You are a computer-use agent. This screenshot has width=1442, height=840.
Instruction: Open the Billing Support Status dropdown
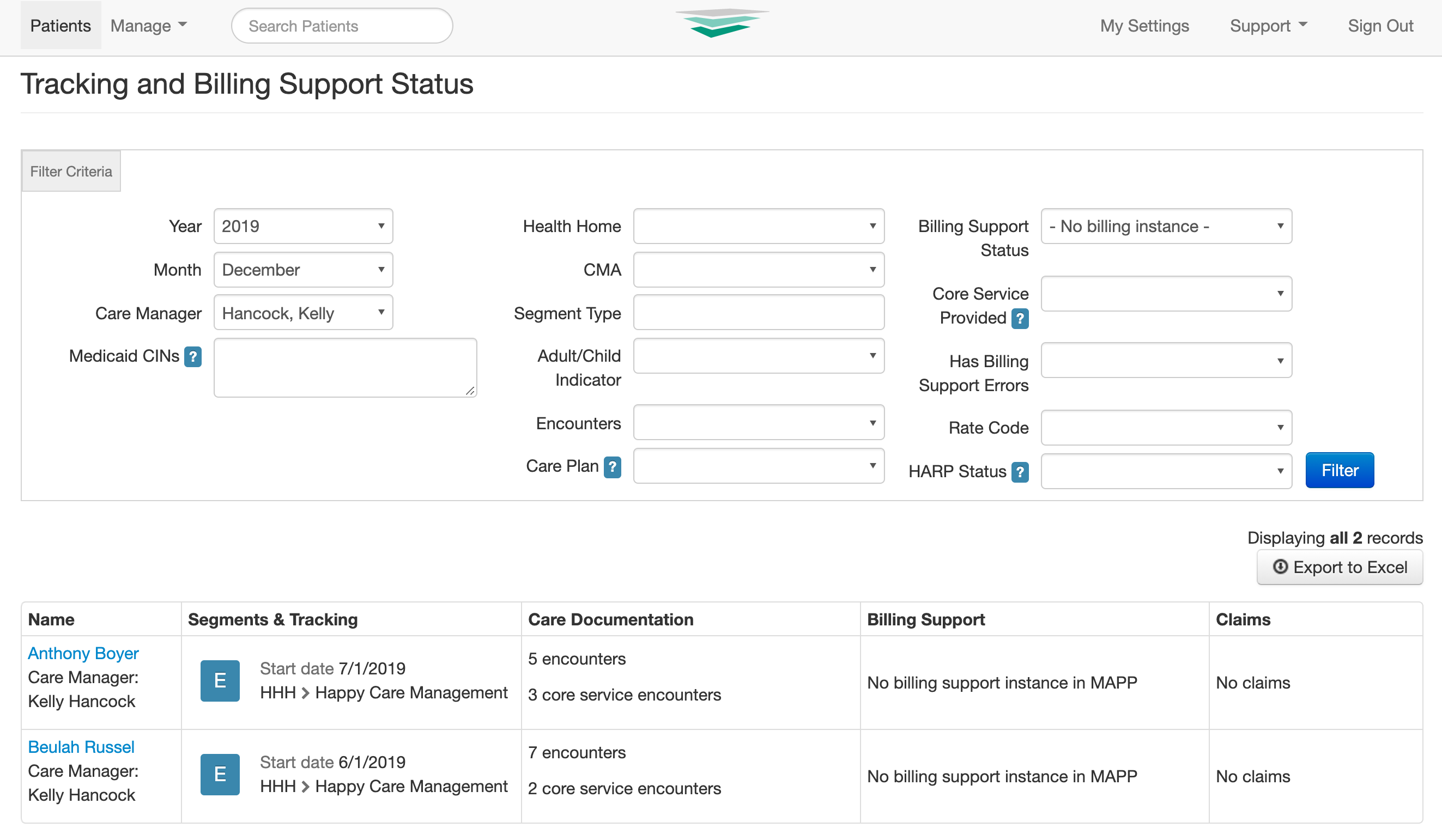[x=1166, y=227]
